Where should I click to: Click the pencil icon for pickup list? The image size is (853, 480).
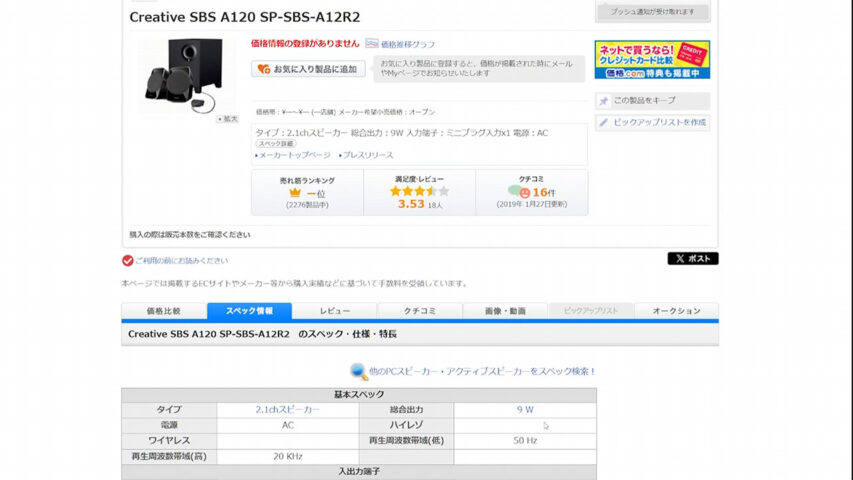tap(603, 122)
